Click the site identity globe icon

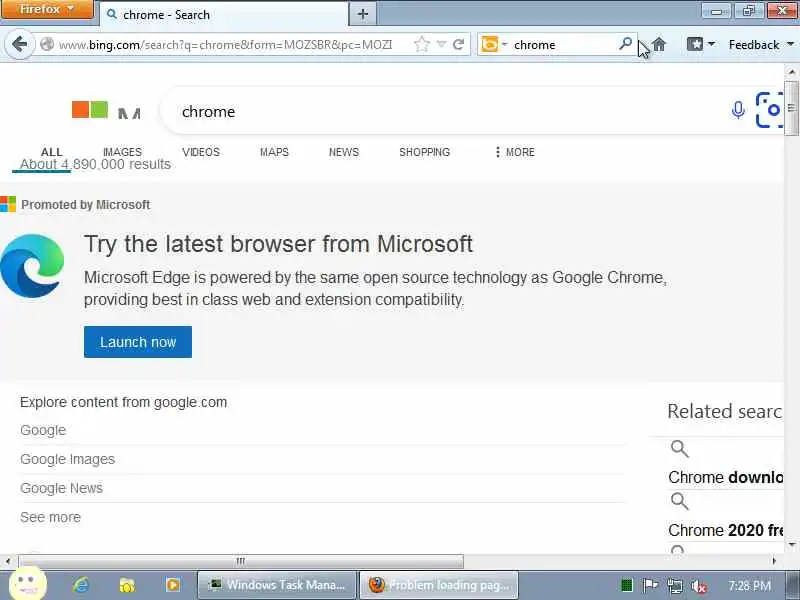[47, 44]
